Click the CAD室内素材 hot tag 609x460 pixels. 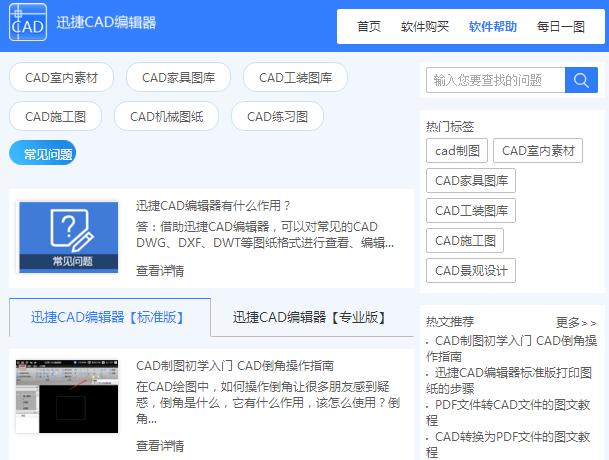538,150
